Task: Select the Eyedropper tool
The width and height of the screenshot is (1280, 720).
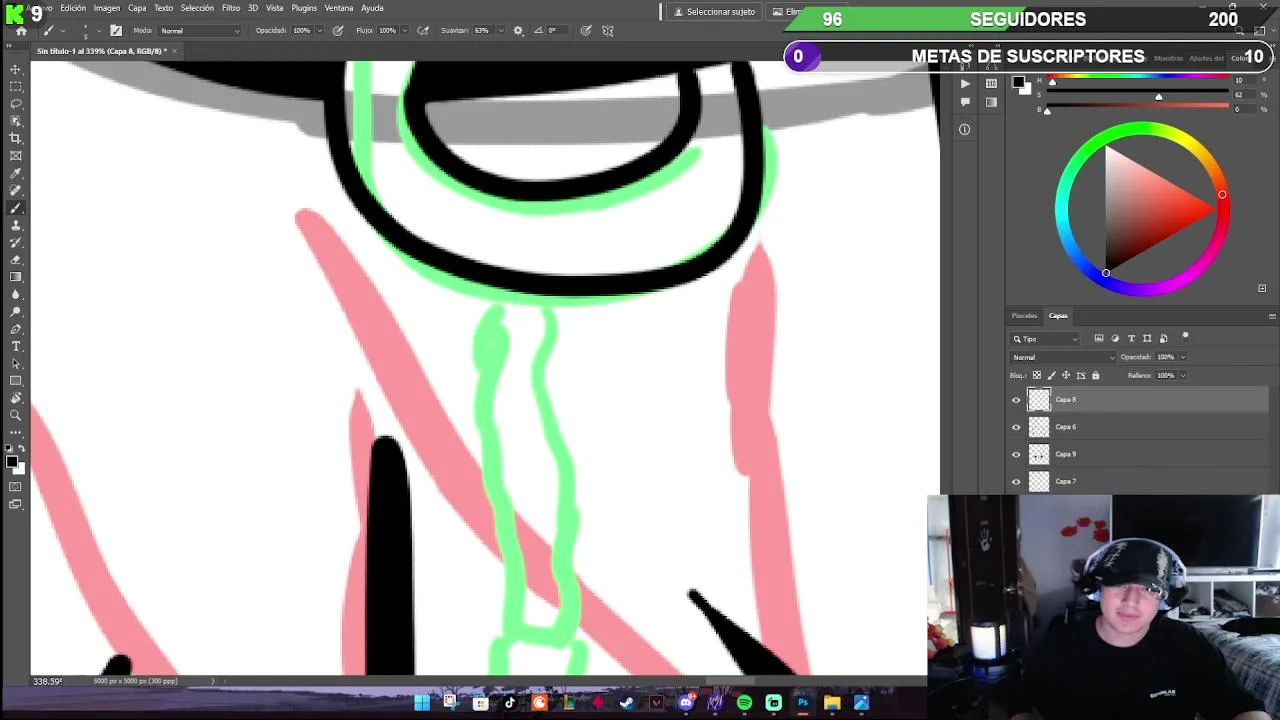Action: [x=16, y=173]
